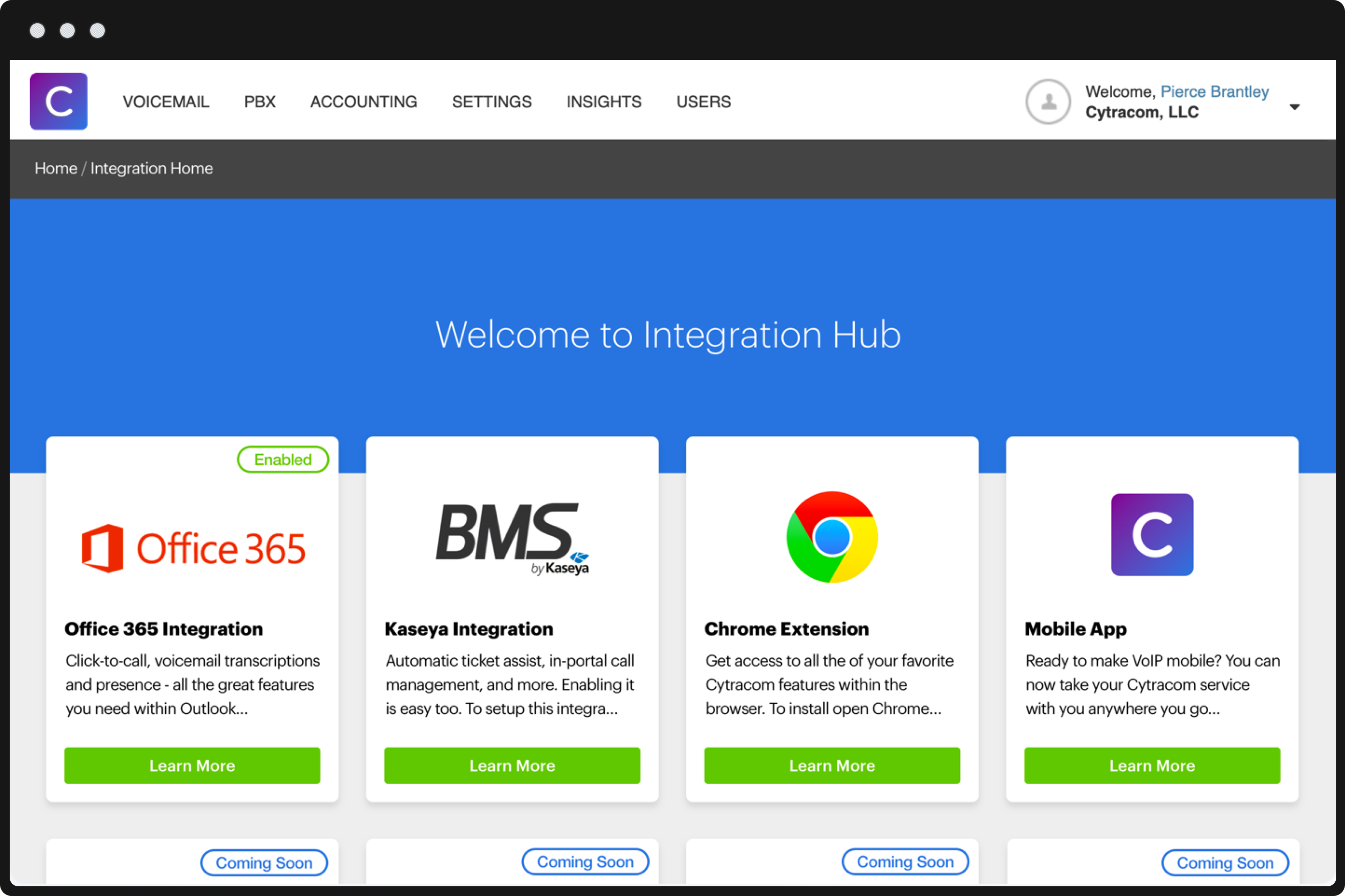
Task: Learn More about Chrome Extension
Action: (832, 765)
